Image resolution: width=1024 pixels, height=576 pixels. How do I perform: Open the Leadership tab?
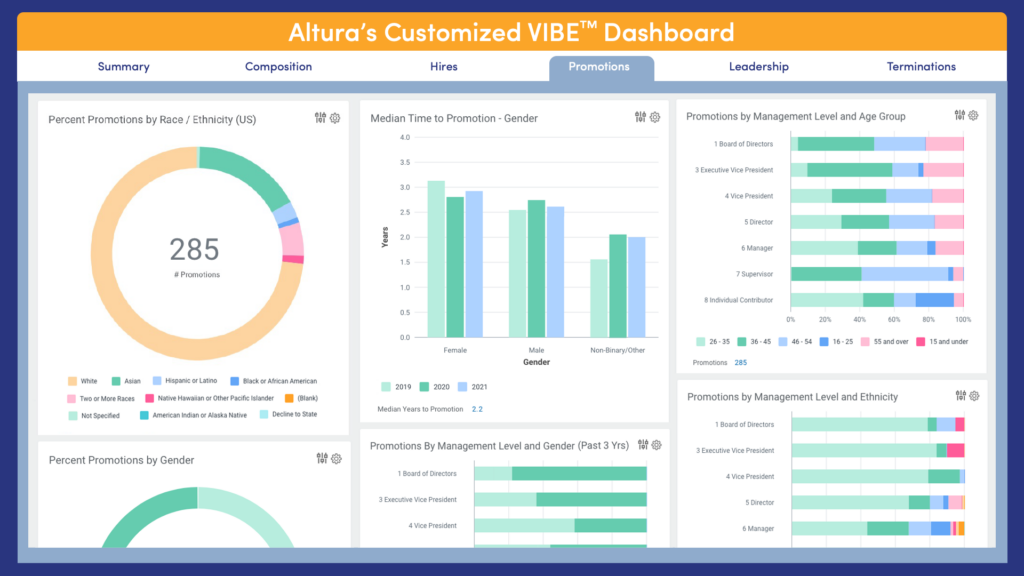point(759,66)
